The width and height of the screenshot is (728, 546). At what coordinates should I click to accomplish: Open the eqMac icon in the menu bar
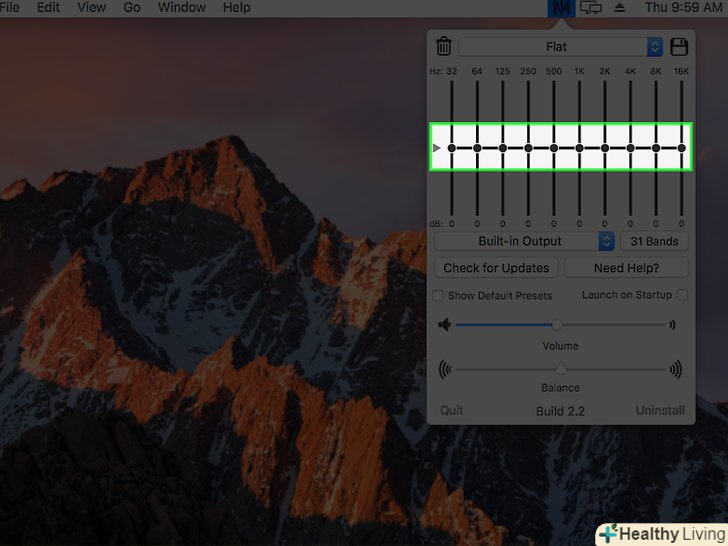coord(561,8)
